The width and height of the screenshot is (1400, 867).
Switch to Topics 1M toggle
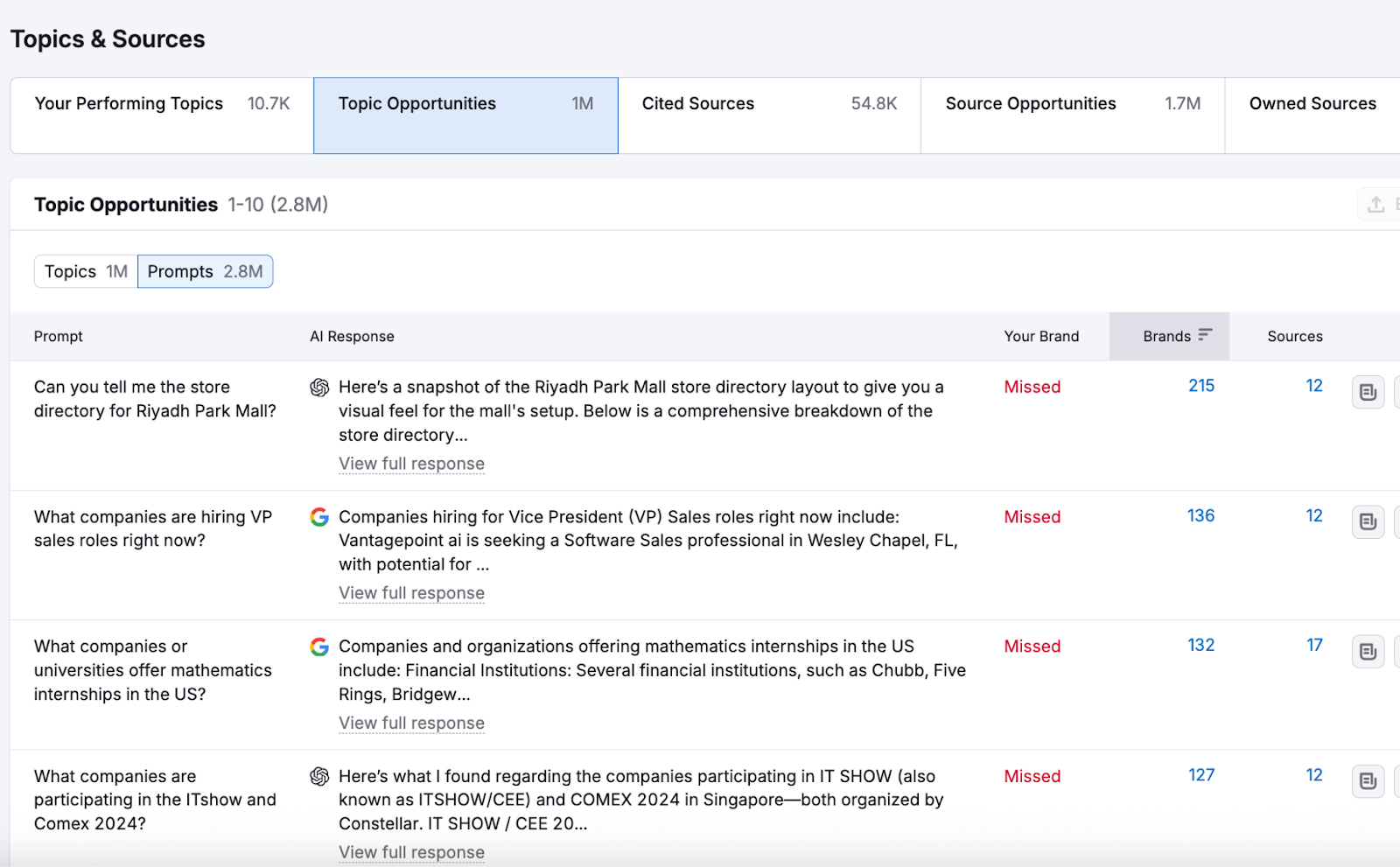86,272
